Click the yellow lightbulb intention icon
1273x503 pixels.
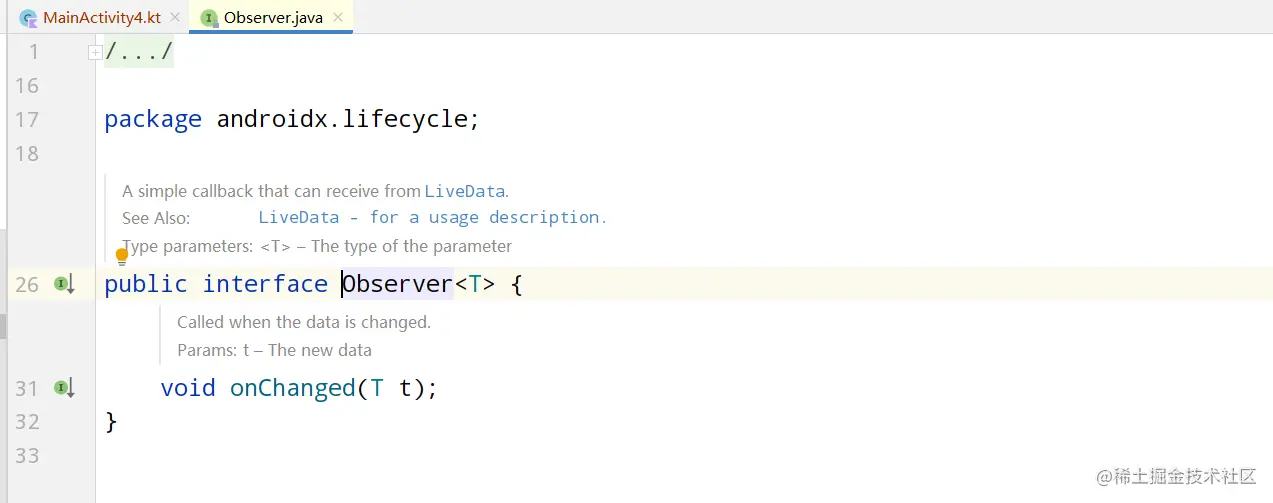122,258
